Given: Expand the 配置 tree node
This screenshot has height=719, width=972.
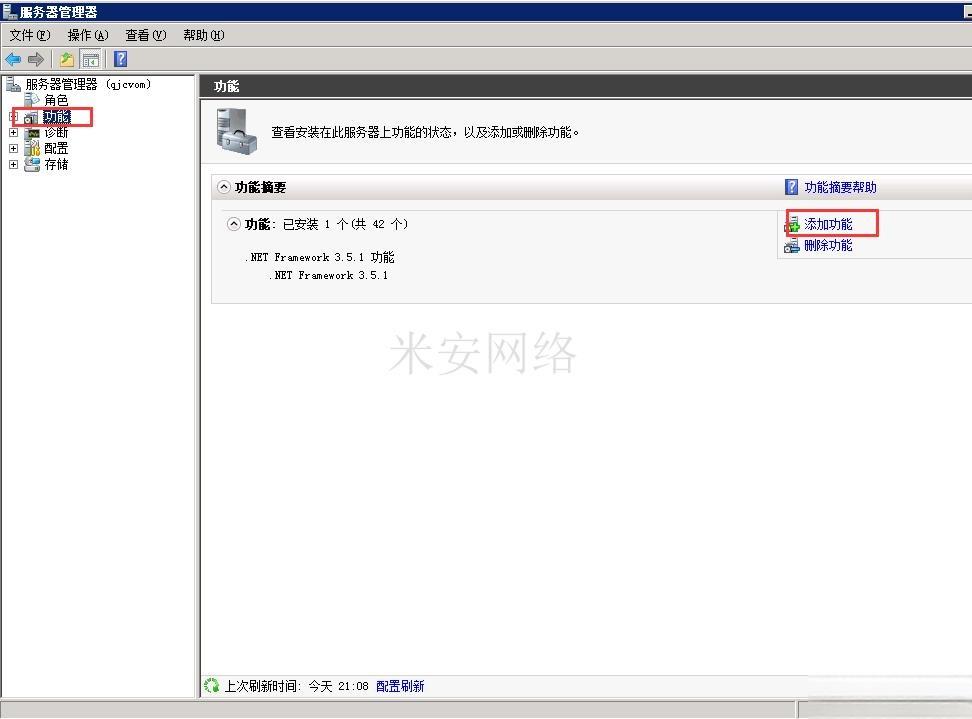Looking at the screenshot, I should pyautogui.click(x=14, y=149).
